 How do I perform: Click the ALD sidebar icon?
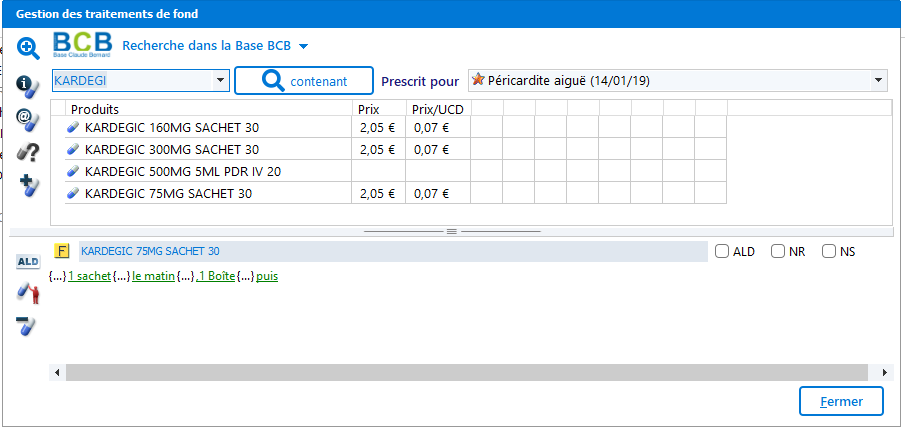(28, 261)
